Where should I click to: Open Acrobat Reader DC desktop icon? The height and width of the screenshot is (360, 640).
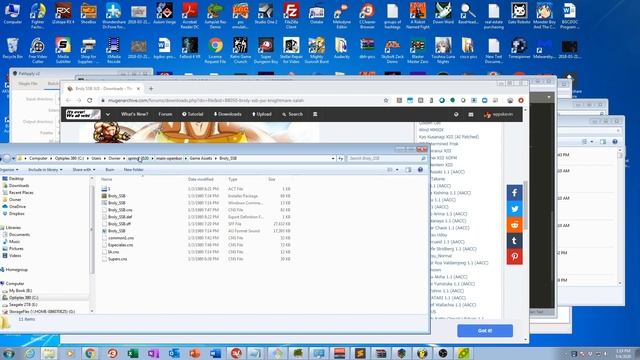coord(190,16)
